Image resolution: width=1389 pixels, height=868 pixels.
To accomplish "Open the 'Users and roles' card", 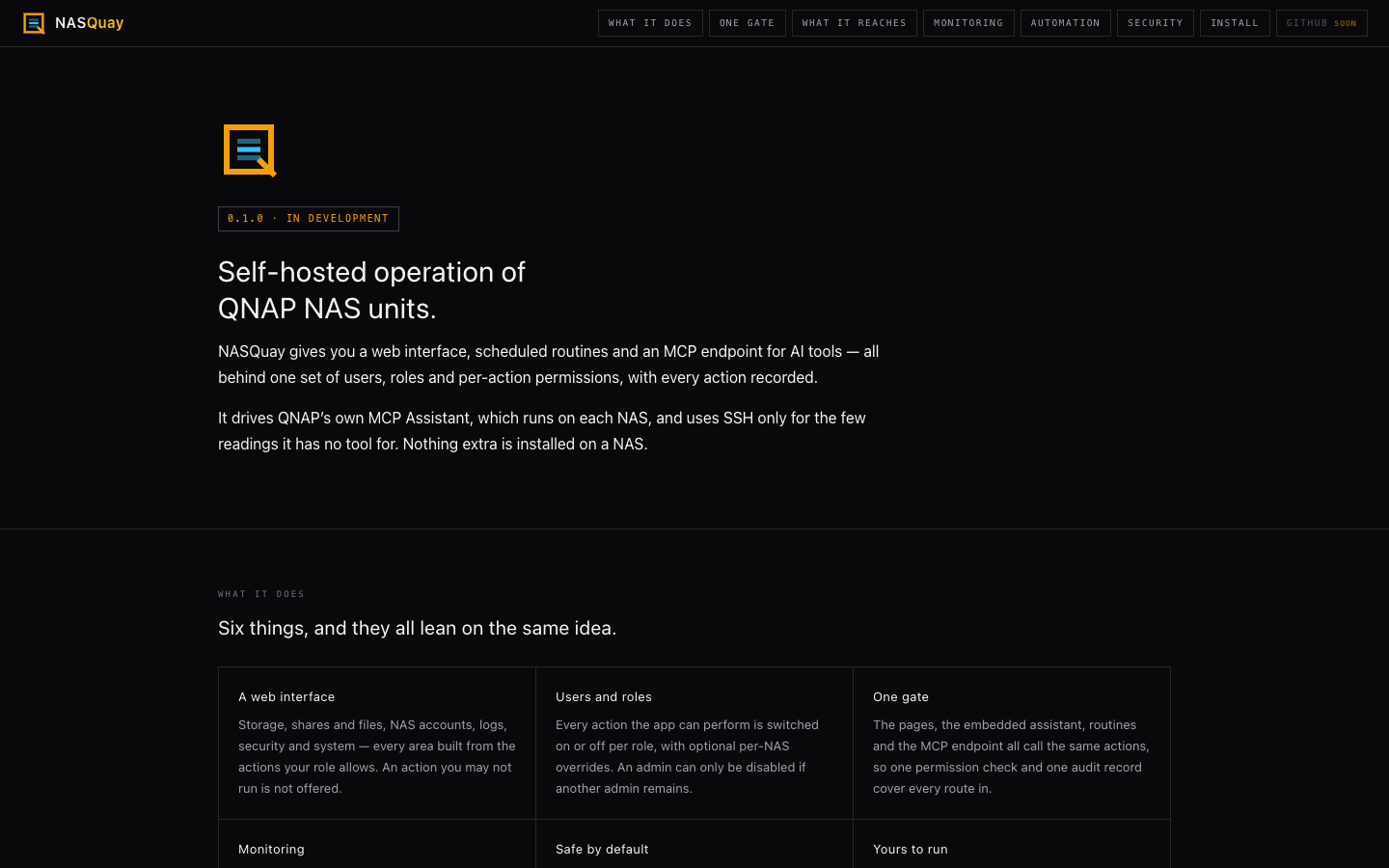I will pos(694,744).
